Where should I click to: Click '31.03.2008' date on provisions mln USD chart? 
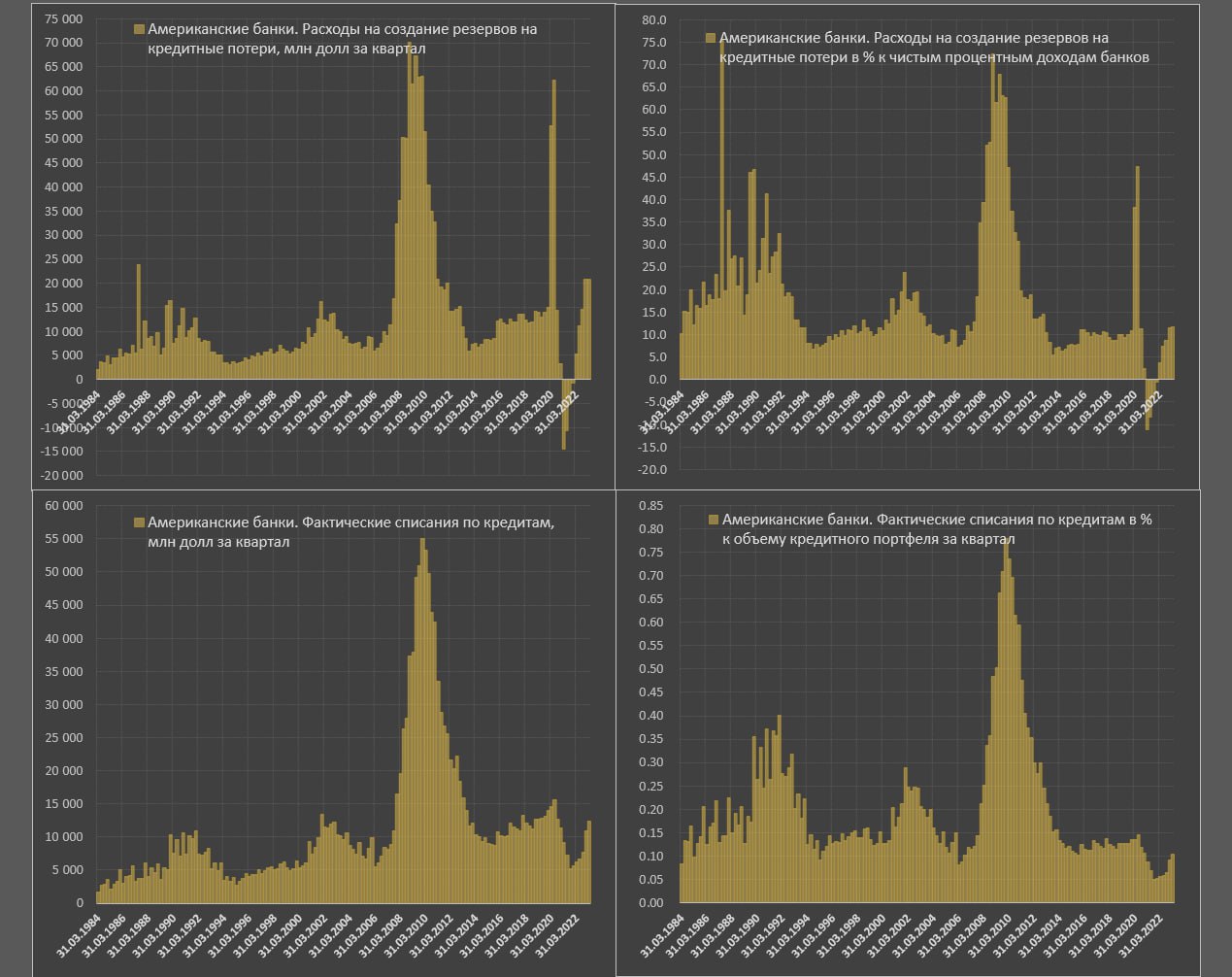click(x=380, y=412)
